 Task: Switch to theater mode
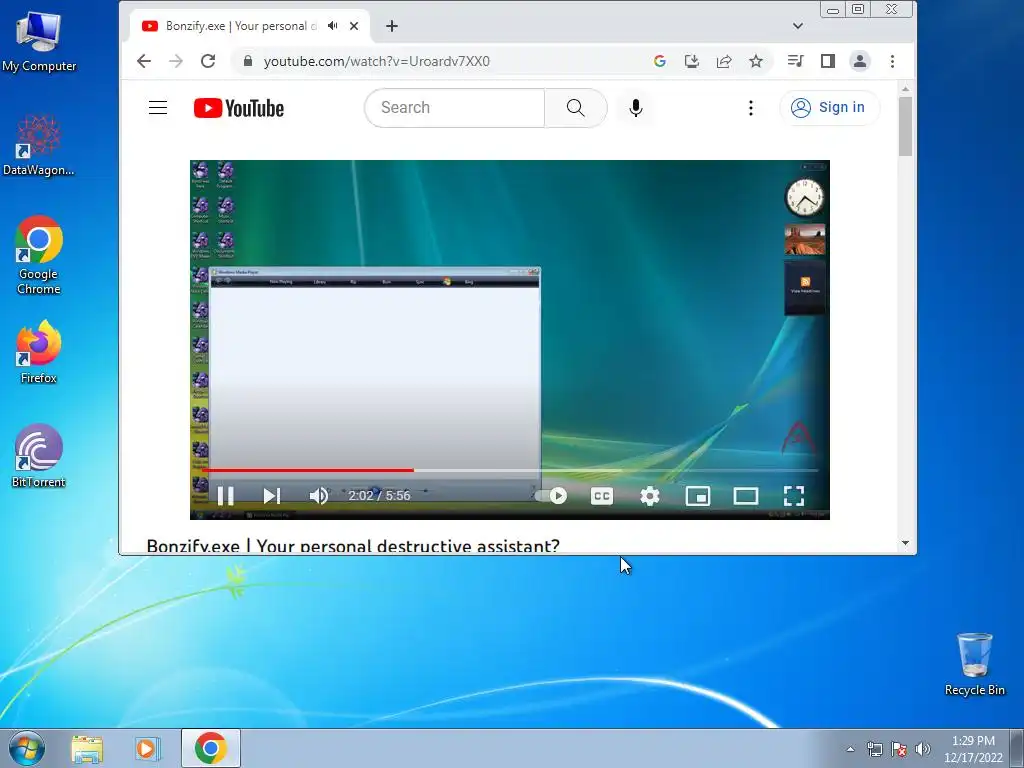746,496
